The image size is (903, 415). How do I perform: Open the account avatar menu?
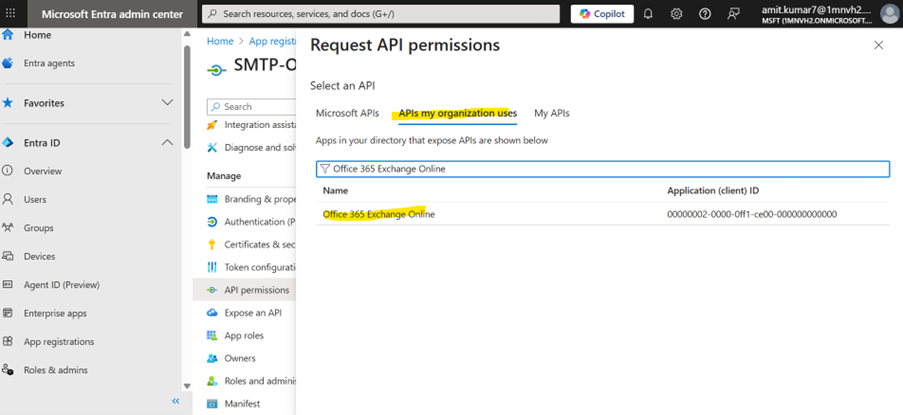[x=889, y=14]
